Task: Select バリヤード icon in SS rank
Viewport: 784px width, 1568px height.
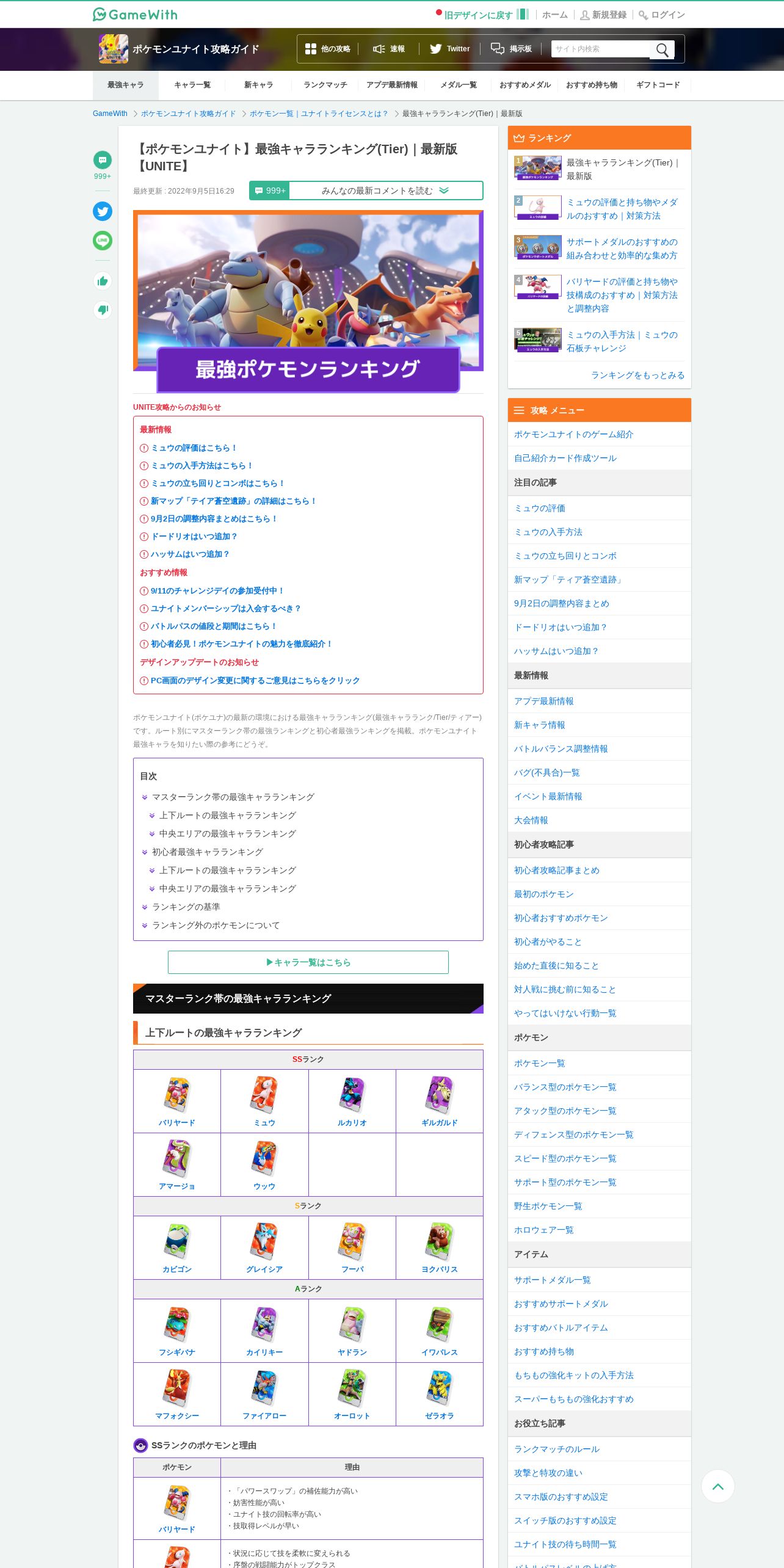Action: coord(177,1095)
